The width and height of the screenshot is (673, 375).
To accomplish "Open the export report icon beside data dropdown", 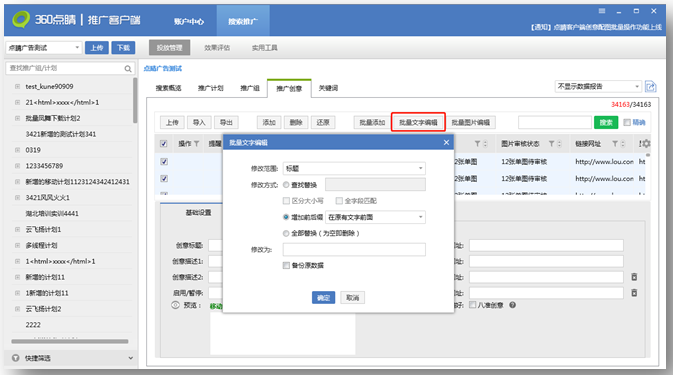I will [650, 87].
